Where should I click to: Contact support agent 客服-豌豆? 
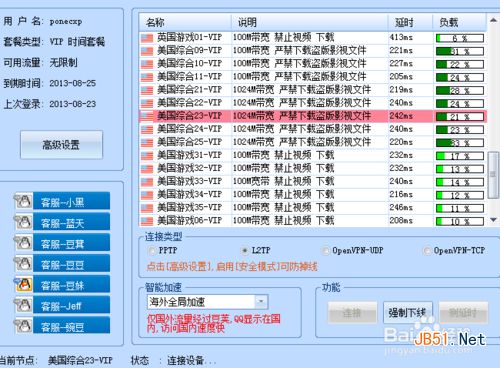[71, 326]
